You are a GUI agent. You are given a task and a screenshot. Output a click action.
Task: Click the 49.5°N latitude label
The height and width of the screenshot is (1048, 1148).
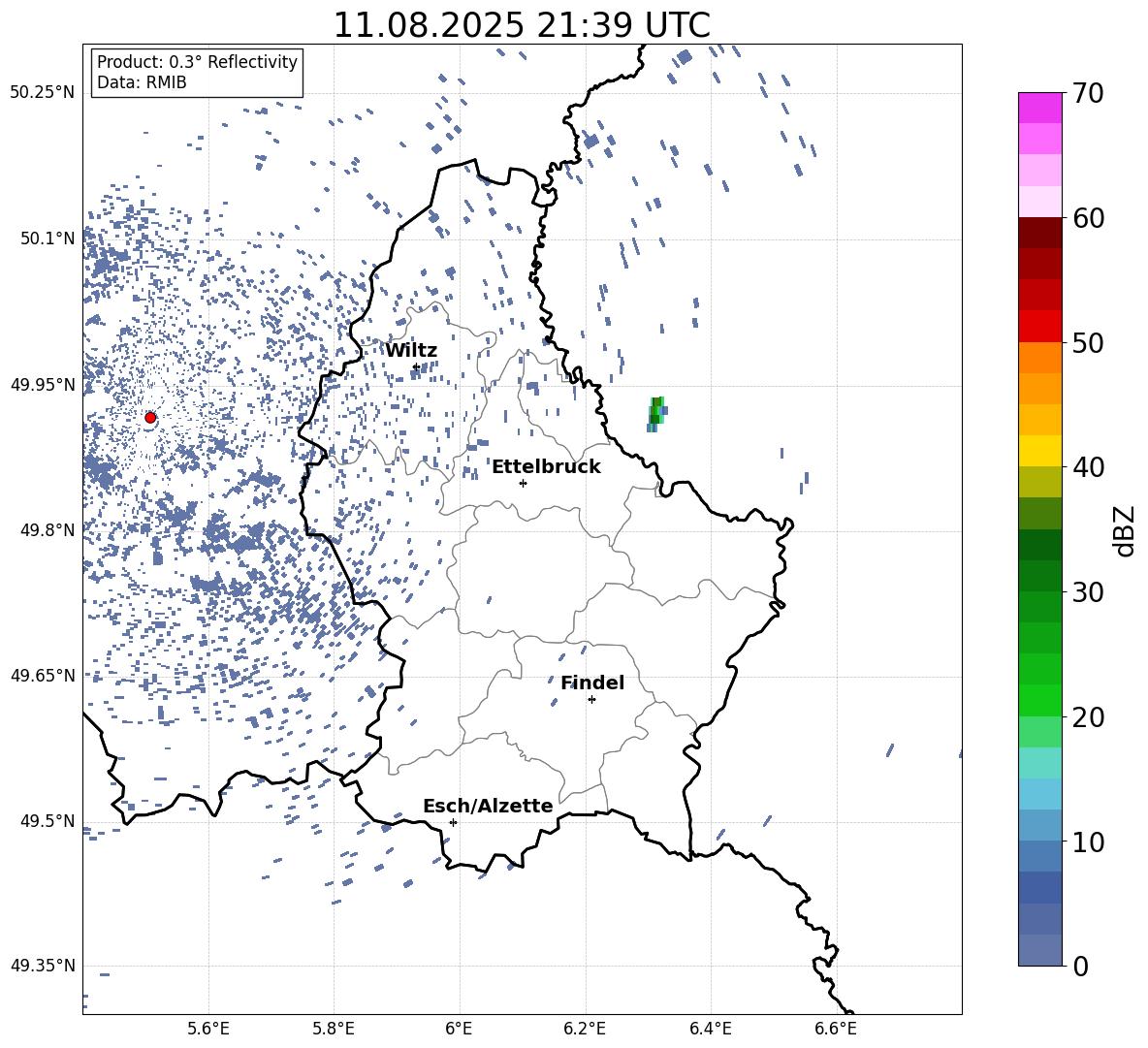(x=48, y=821)
